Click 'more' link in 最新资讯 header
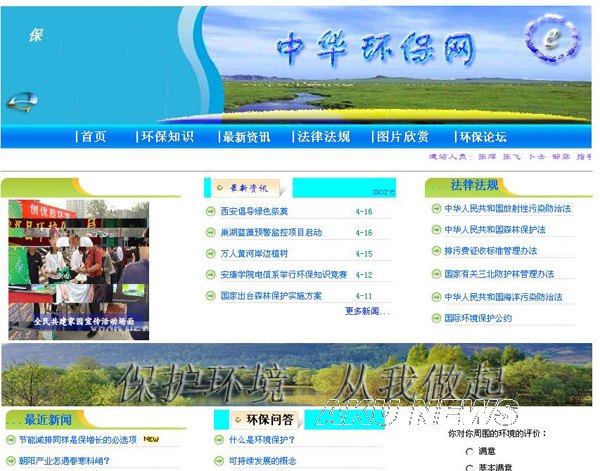The image size is (600, 471). (383, 191)
